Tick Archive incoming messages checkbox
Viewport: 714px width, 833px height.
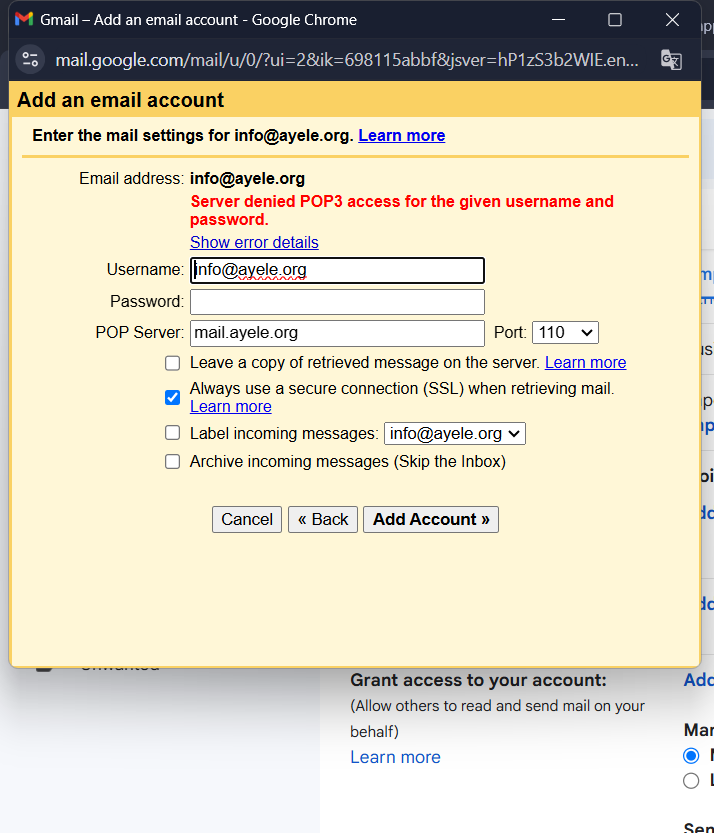coord(173,462)
